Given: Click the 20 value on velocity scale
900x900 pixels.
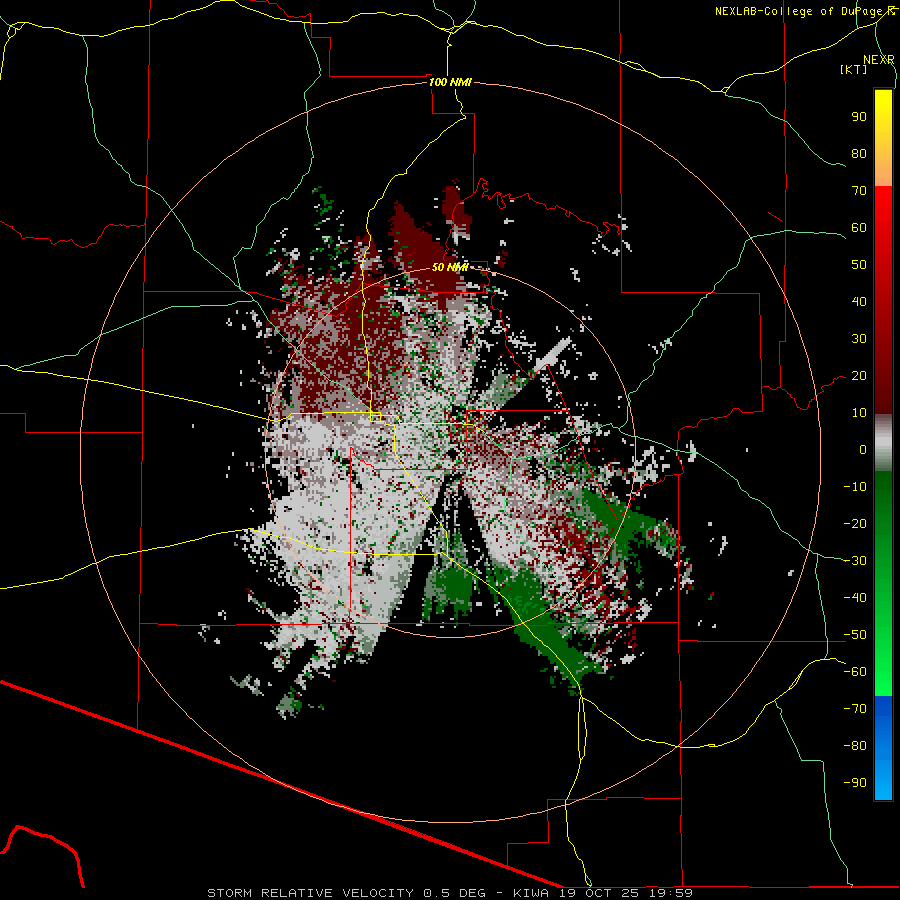Looking at the screenshot, I should tap(859, 375).
